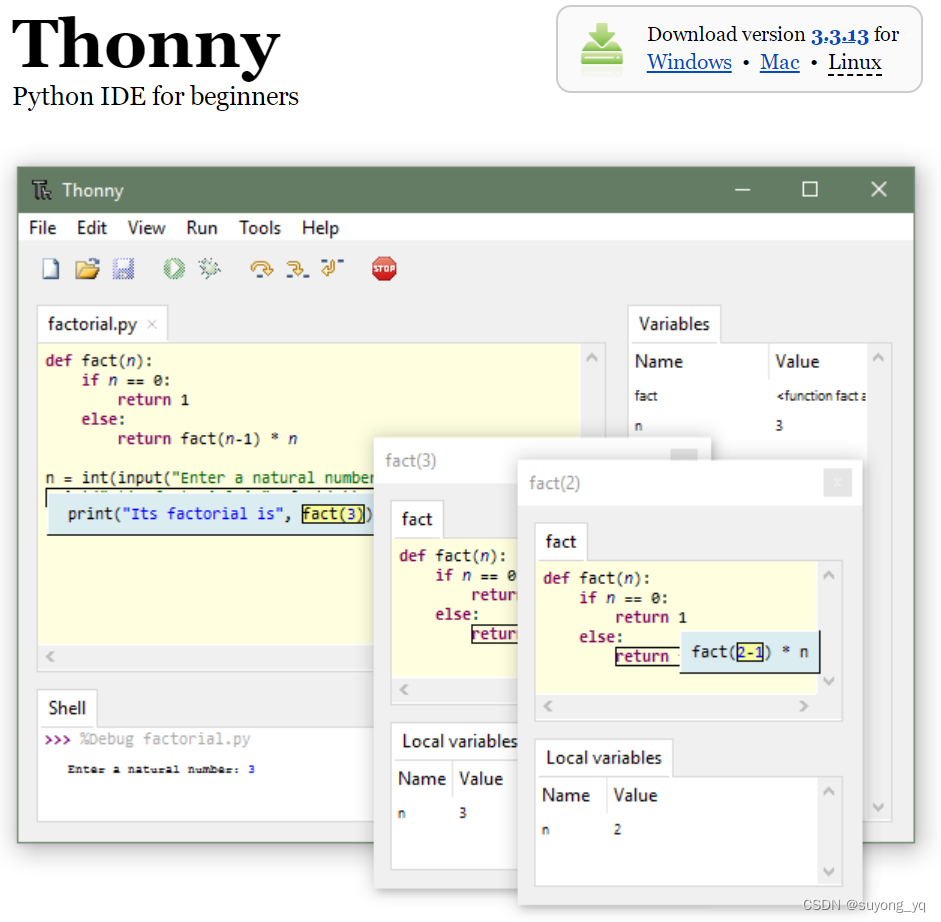Close the factorial.py editor tab
The width and height of the screenshot is (941, 922).
click(x=152, y=324)
